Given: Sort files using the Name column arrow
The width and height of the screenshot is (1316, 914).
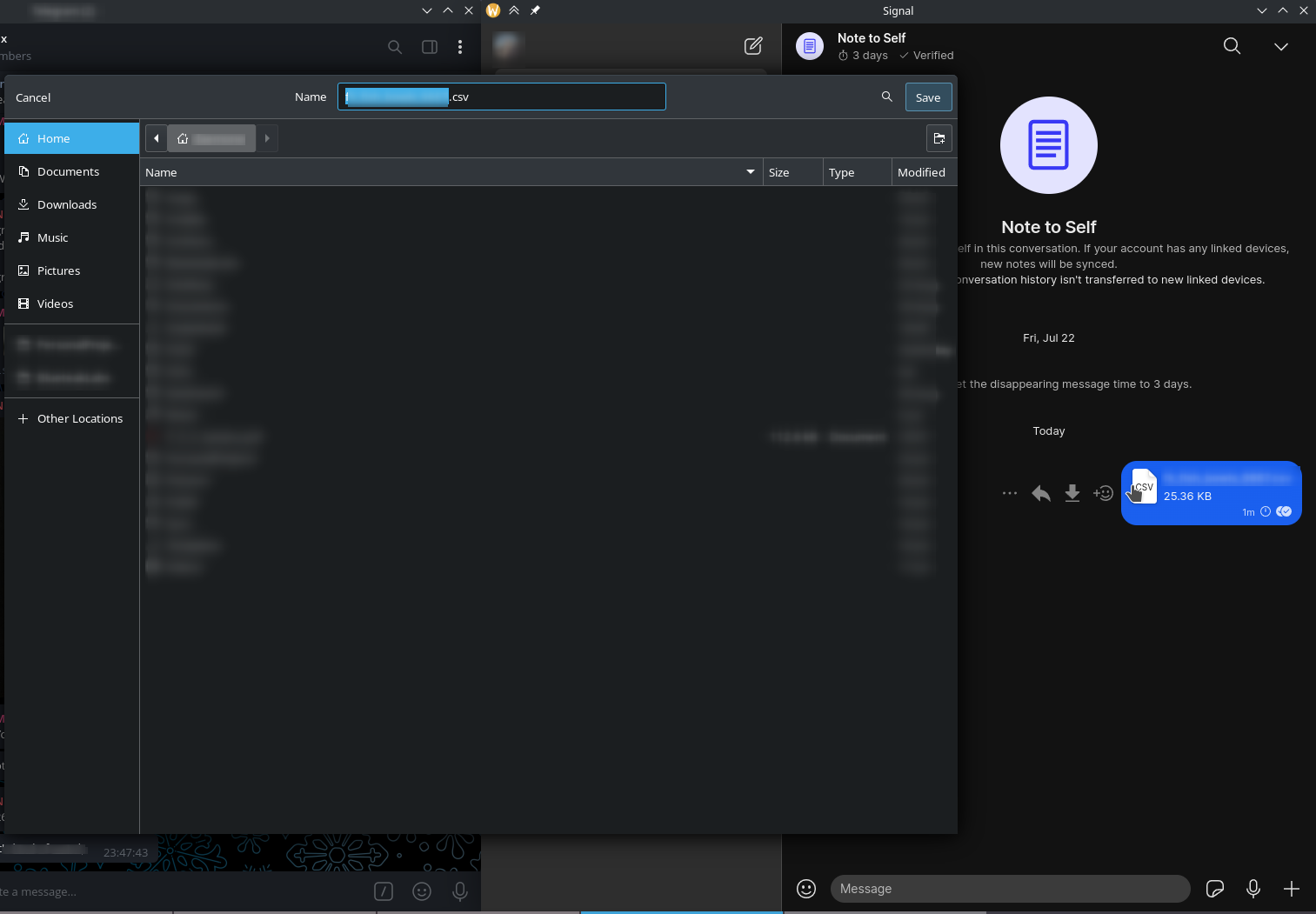Looking at the screenshot, I should (749, 171).
